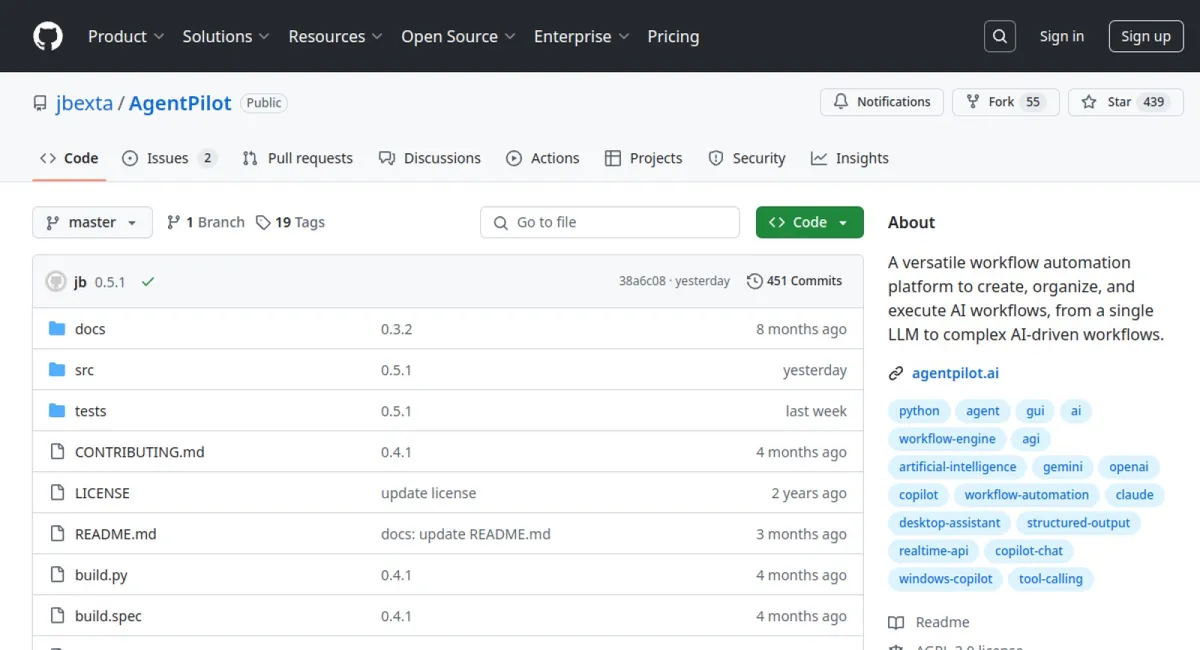Open the Projects tab

pyautogui.click(x=644, y=158)
